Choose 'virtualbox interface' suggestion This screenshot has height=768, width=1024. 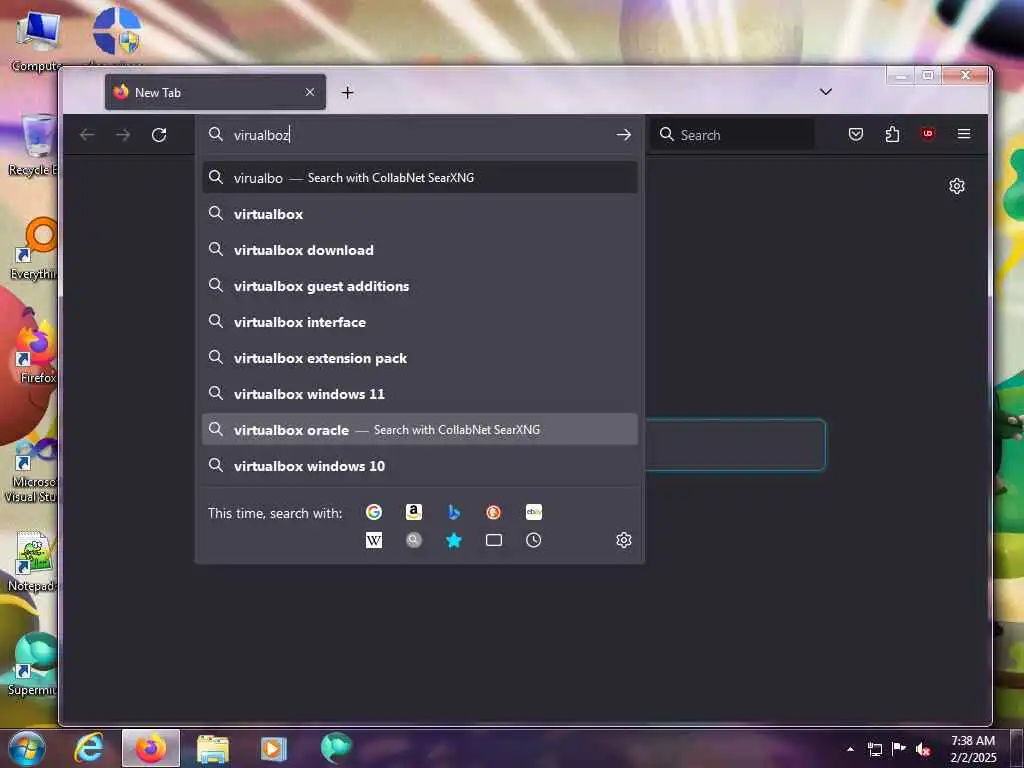coord(420,321)
